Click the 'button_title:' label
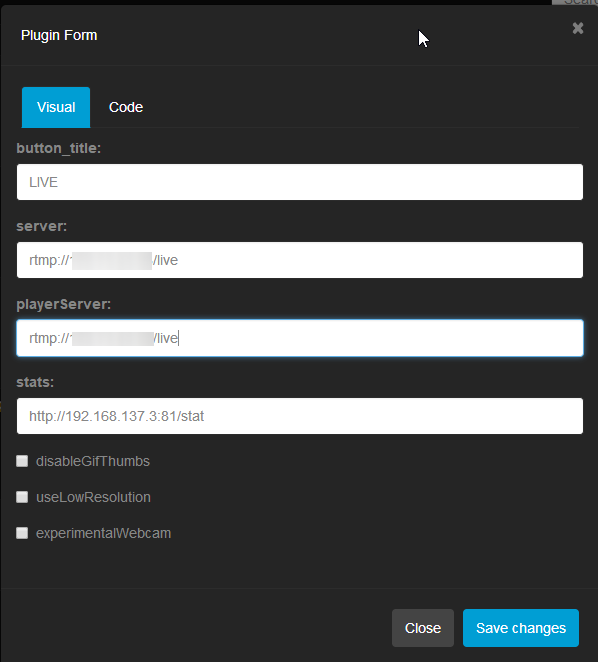Image resolution: width=598 pixels, height=662 pixels. coord(59,148)
